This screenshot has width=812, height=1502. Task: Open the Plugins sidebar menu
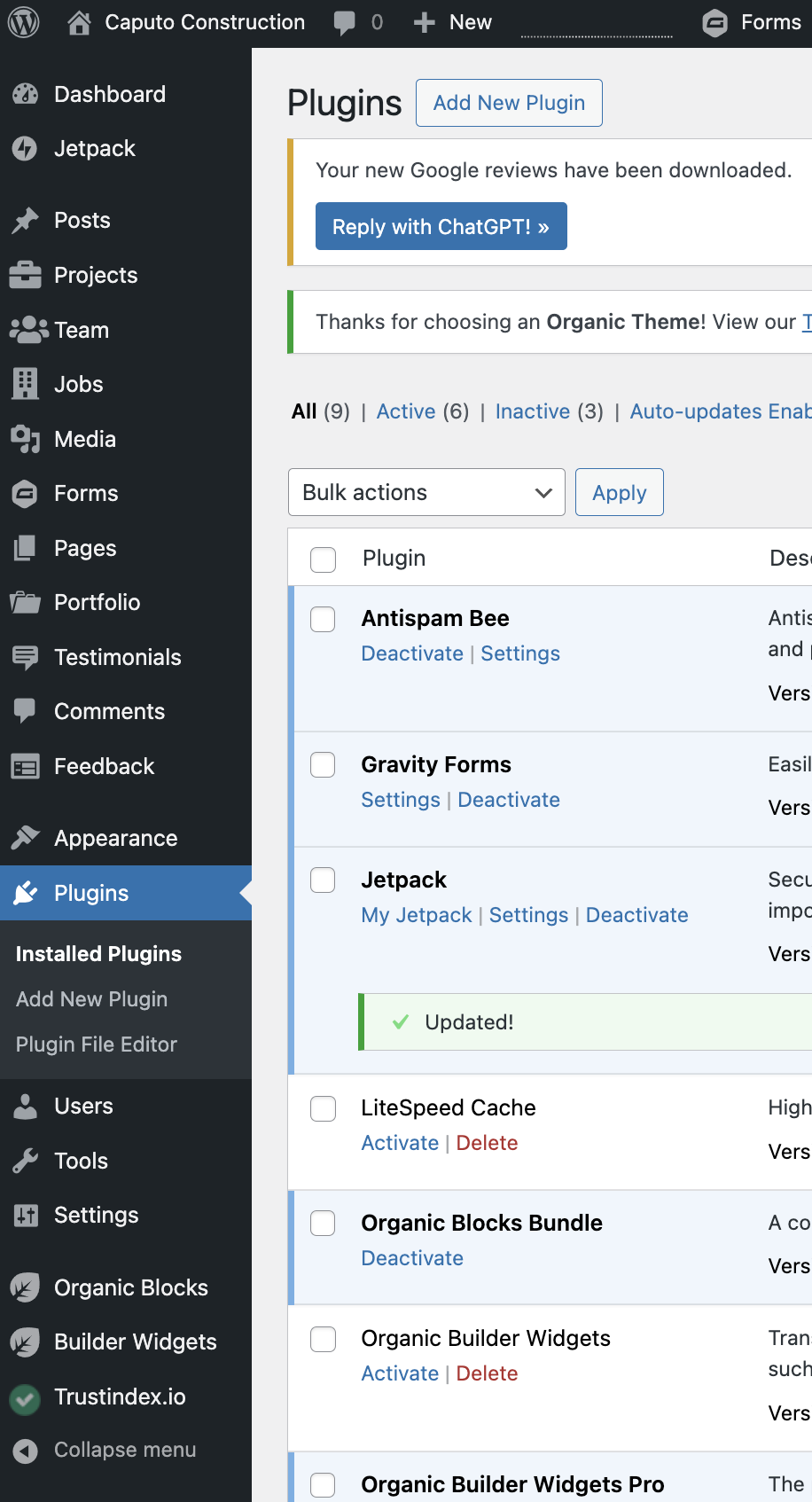126,893
